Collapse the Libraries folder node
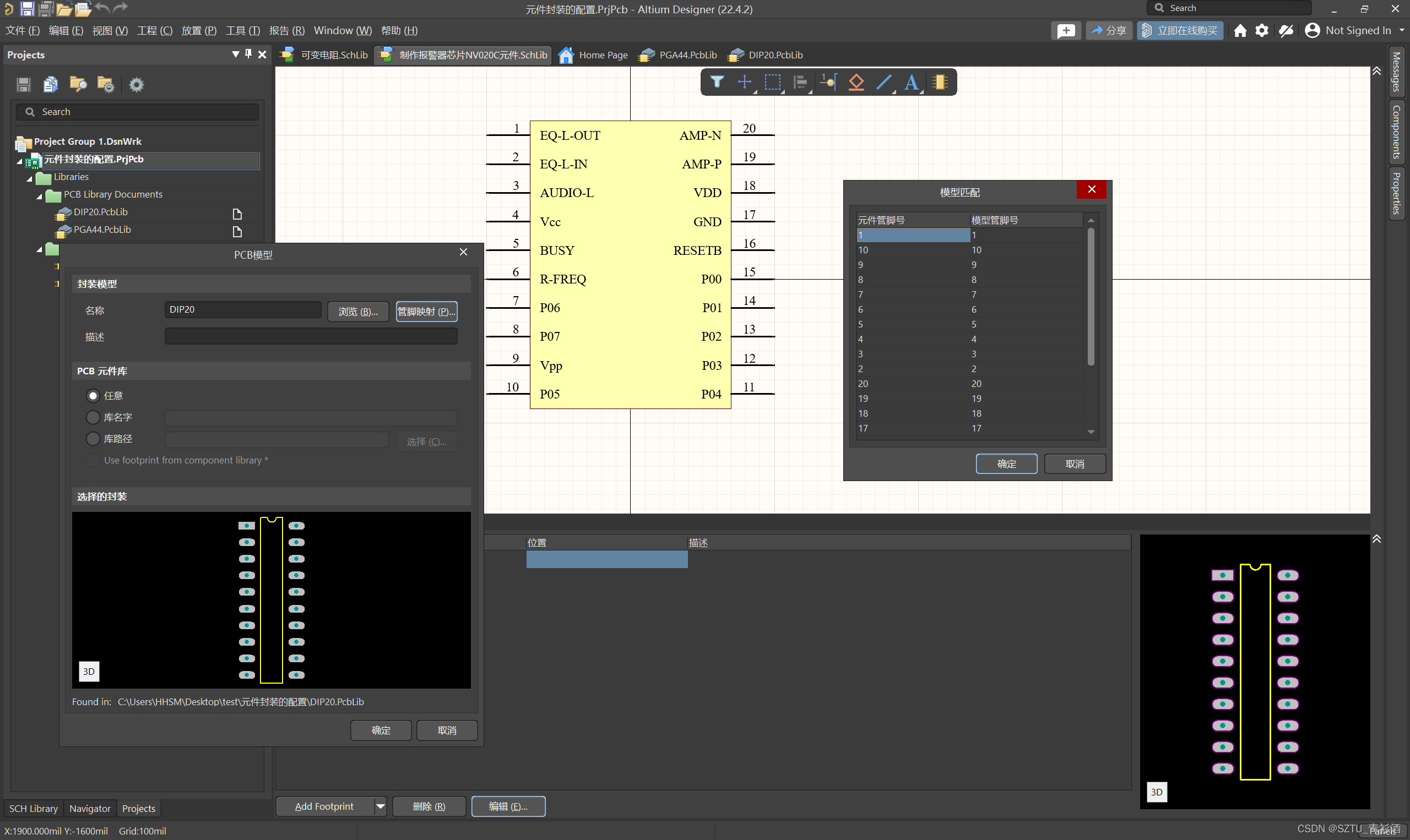This screenshot has height=840, width=1410. [29, 178]
